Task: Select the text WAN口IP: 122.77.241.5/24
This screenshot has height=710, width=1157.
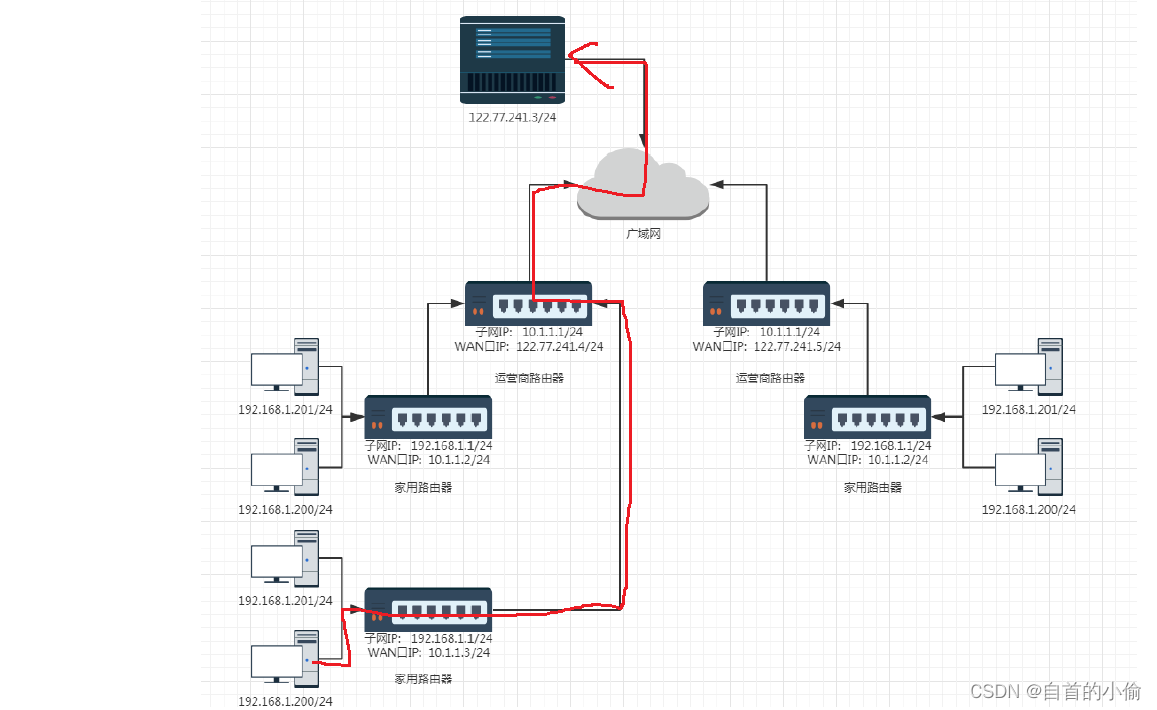Action: pyautogui.click(x=767, y=346)
